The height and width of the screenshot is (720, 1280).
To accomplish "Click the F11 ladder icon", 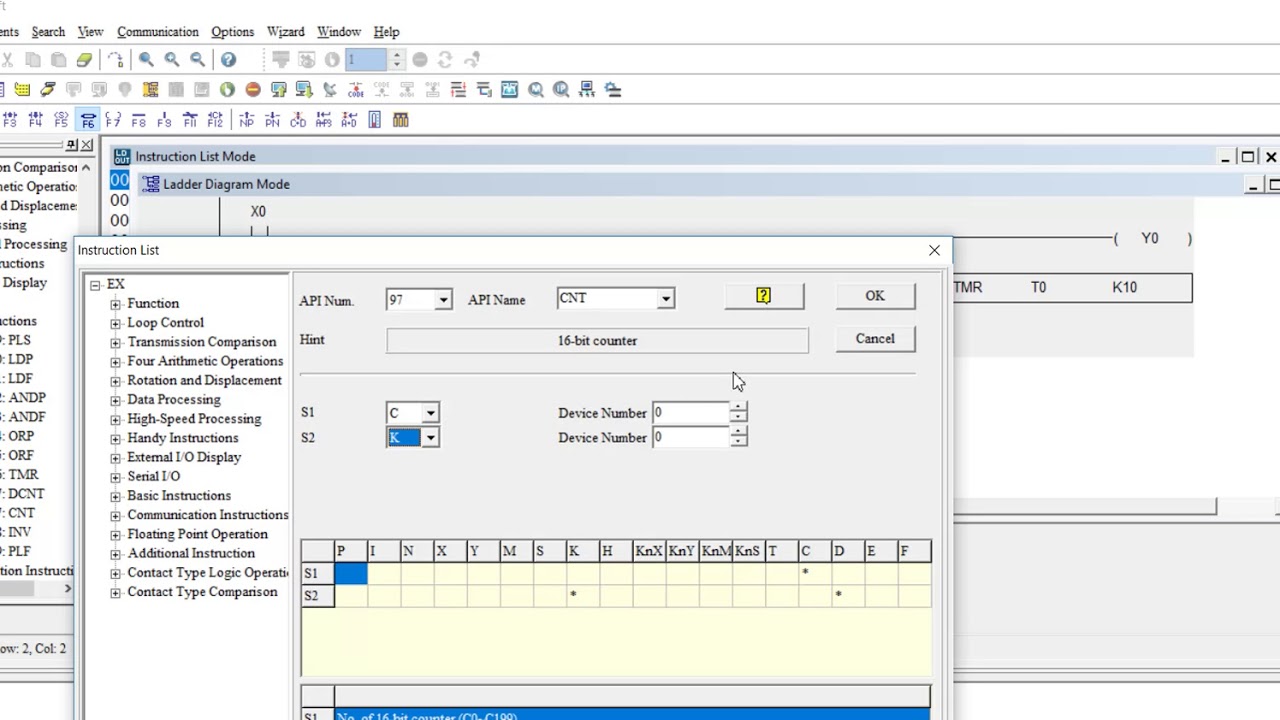I will [190, 120].
